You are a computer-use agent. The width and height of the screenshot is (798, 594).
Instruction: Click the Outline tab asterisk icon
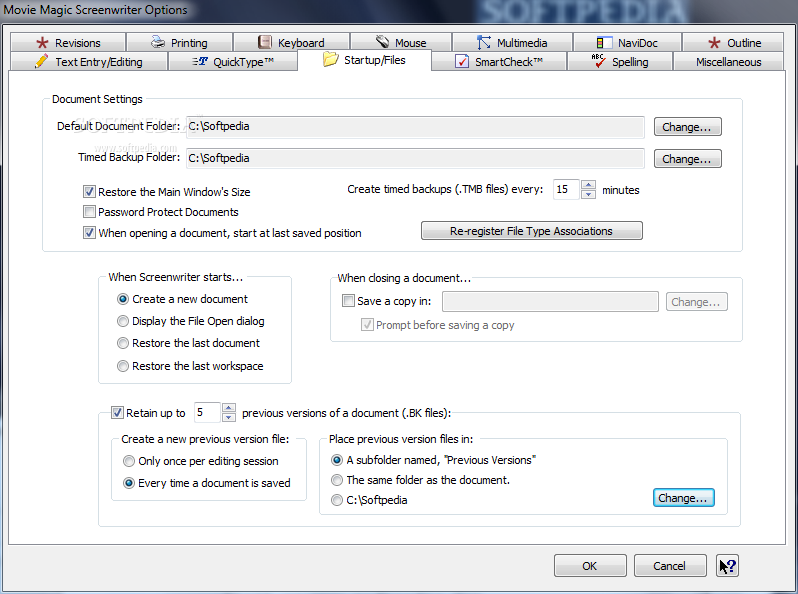(x=715, y=43)
